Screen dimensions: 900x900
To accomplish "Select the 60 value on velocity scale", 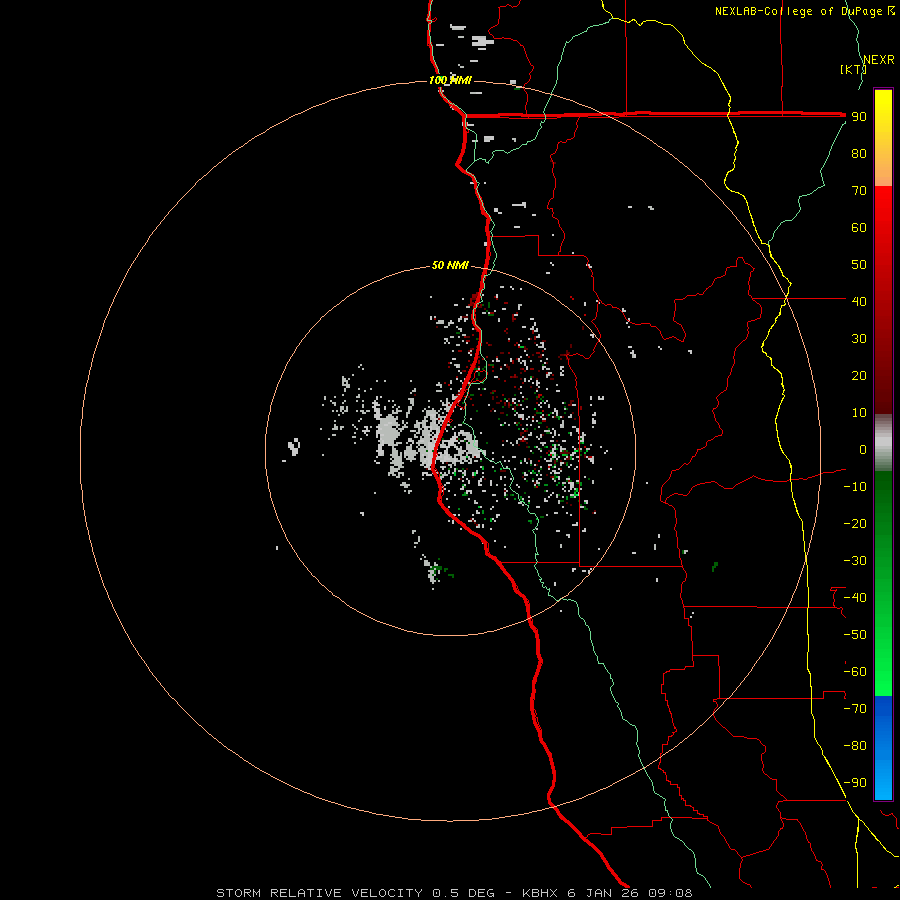I will pos(859,228).
